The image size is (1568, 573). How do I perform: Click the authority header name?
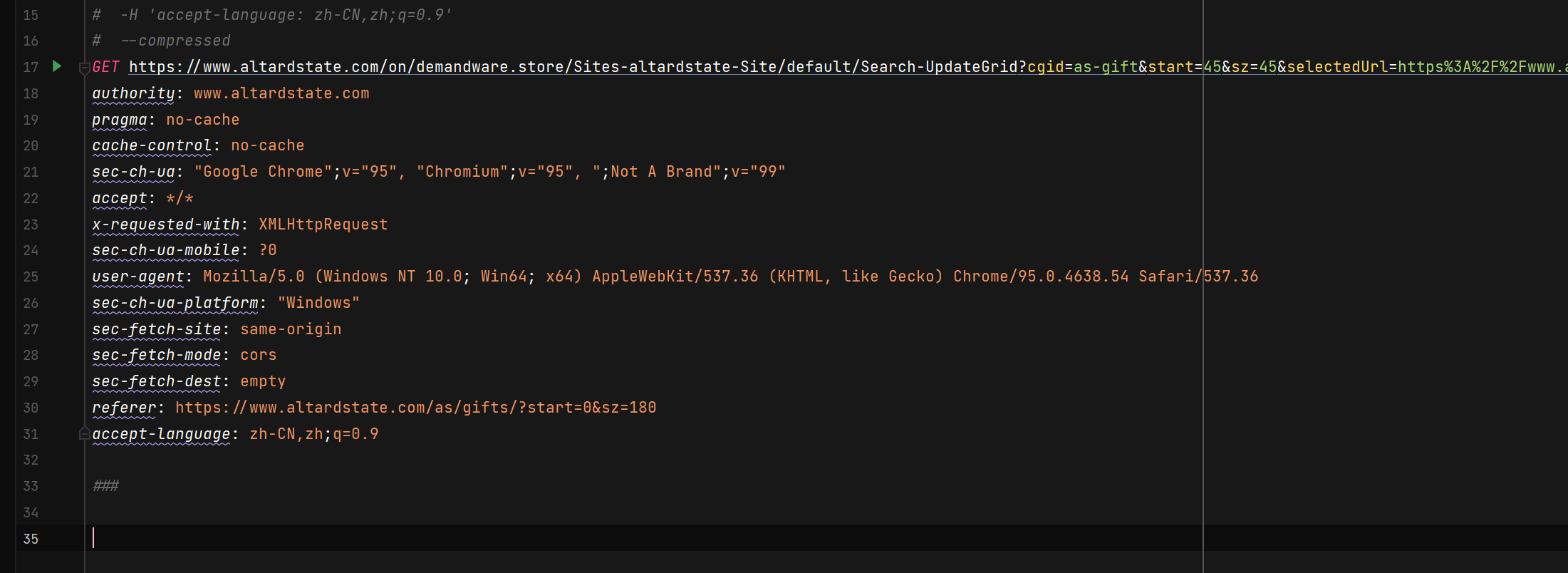pos(133,93)
